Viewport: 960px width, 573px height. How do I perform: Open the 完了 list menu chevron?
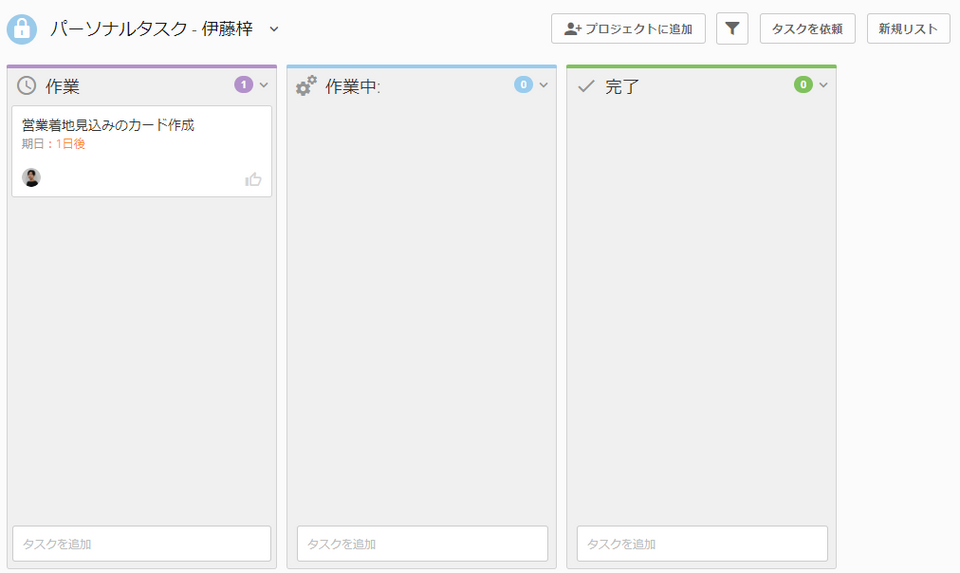(823, 85)
